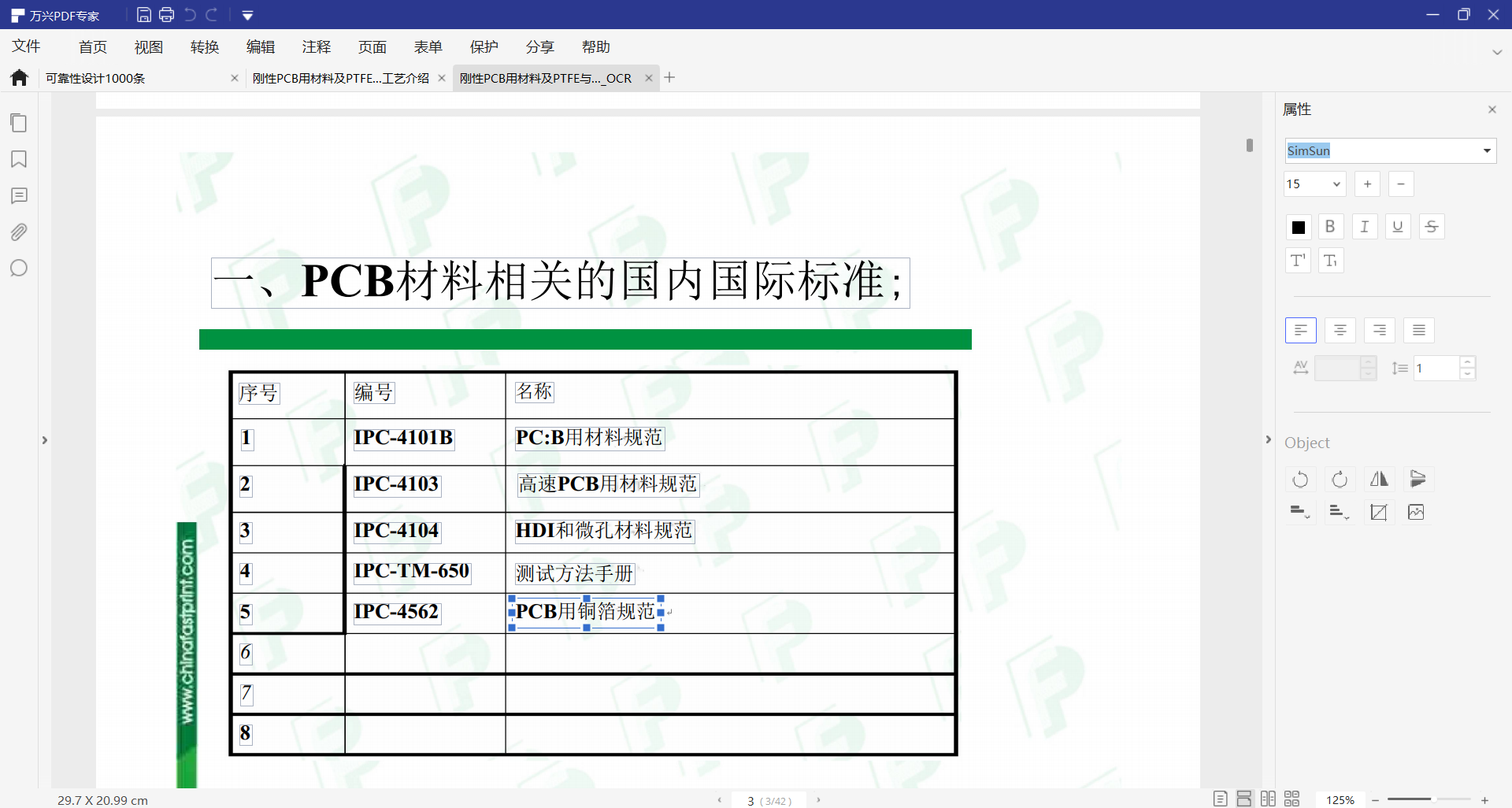Set text alignment to justify

click(x=1419, y=330)
